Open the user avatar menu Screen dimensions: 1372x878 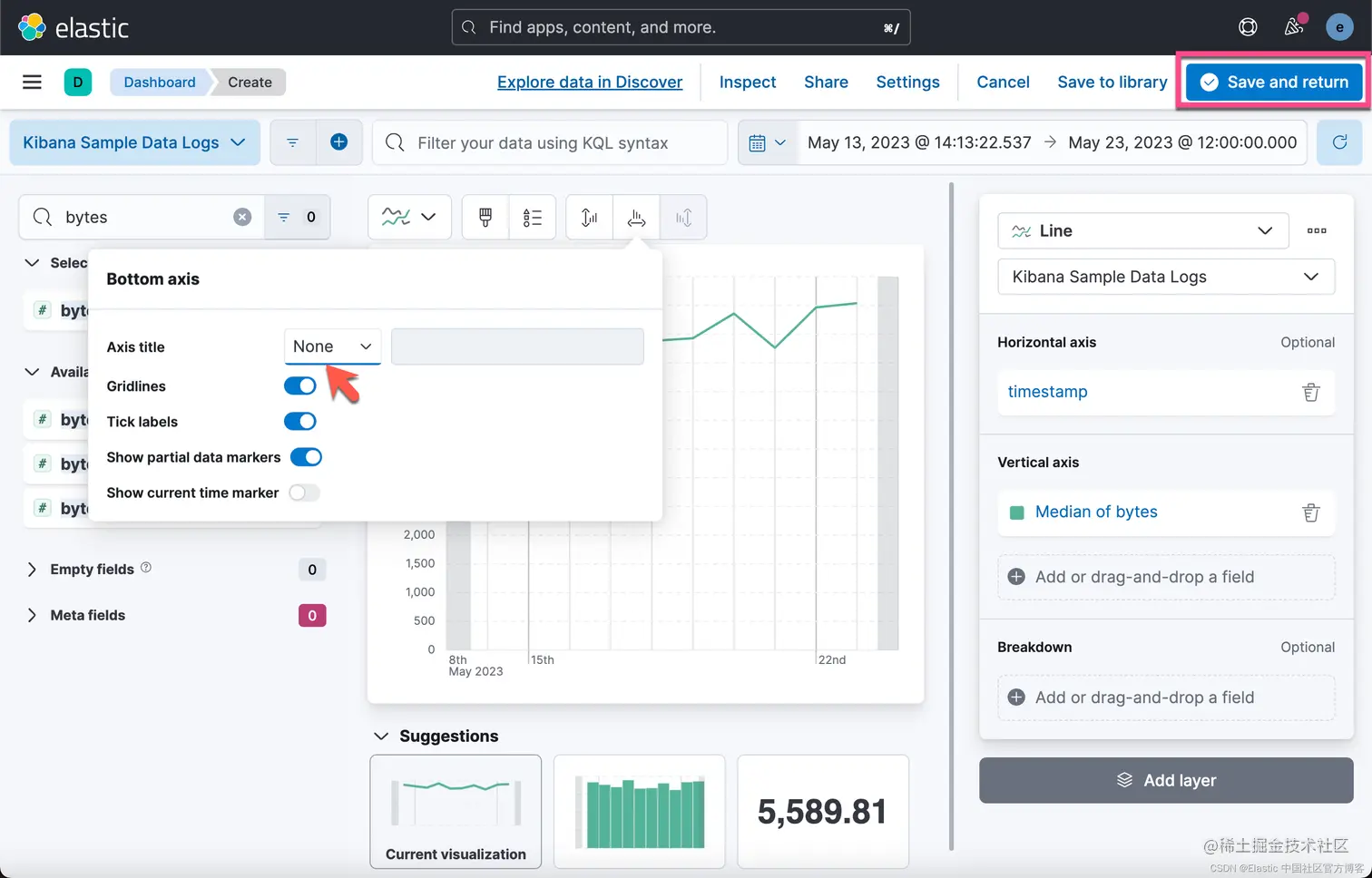pos(1339,27)
